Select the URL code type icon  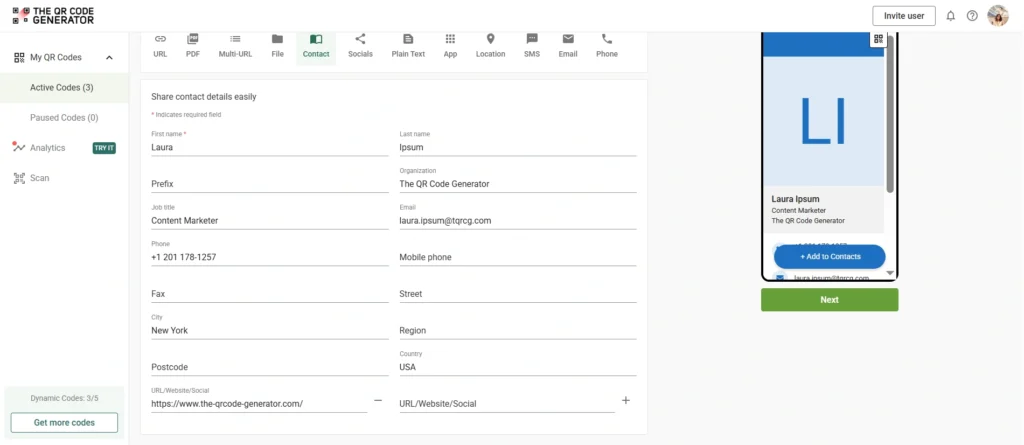(160, 39)
